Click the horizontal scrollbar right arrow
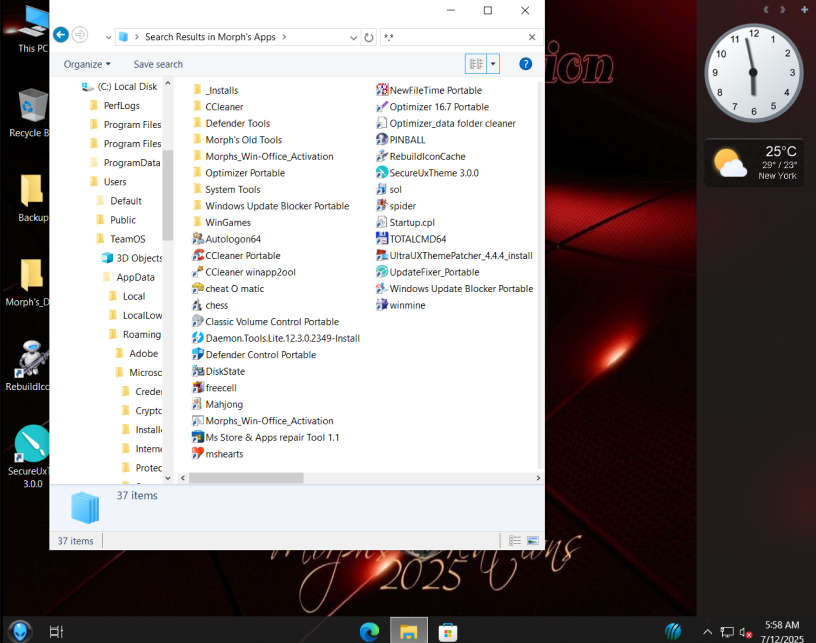816x643 pixels. click(x=538, y=478)
